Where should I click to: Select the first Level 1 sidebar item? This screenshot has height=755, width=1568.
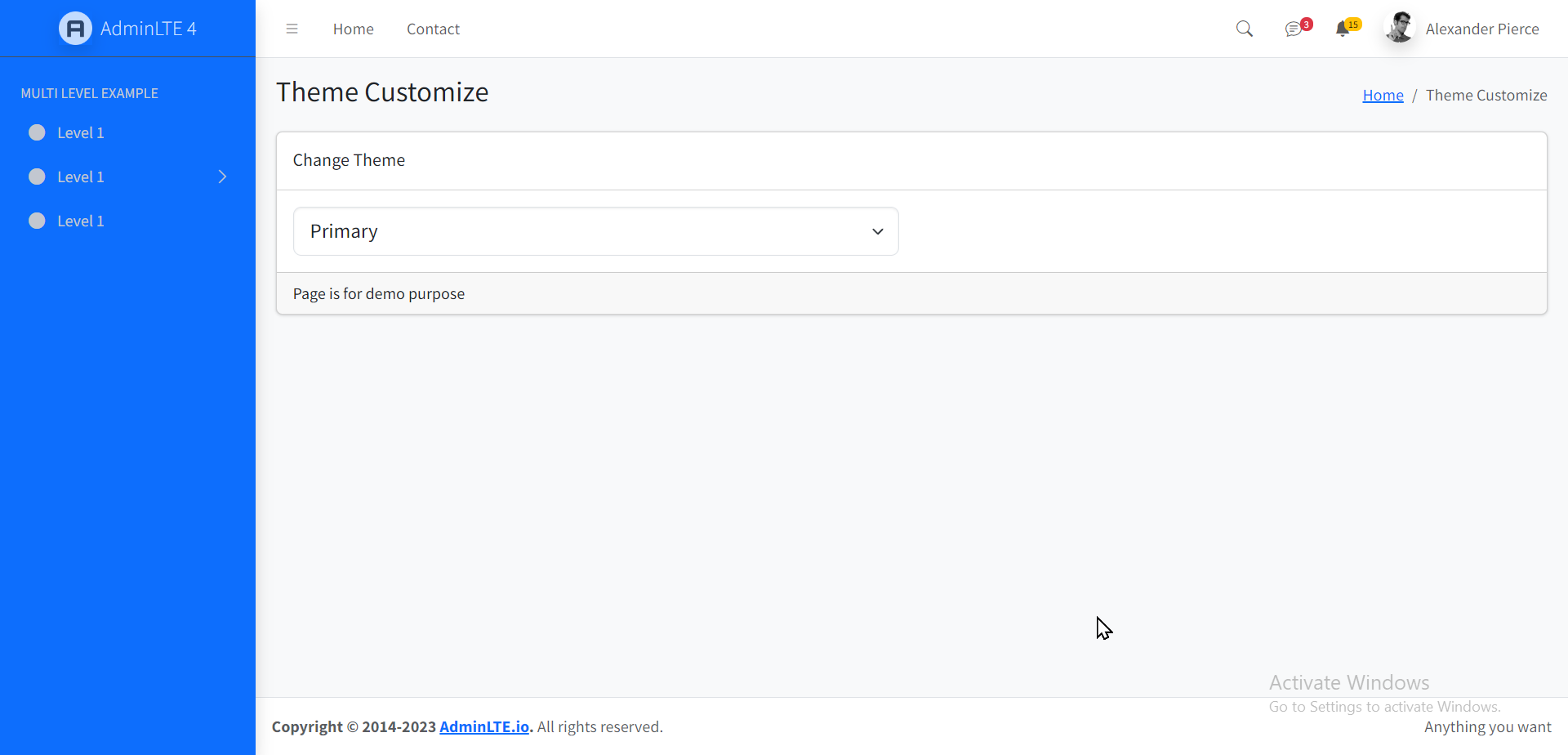pos(80,132)
